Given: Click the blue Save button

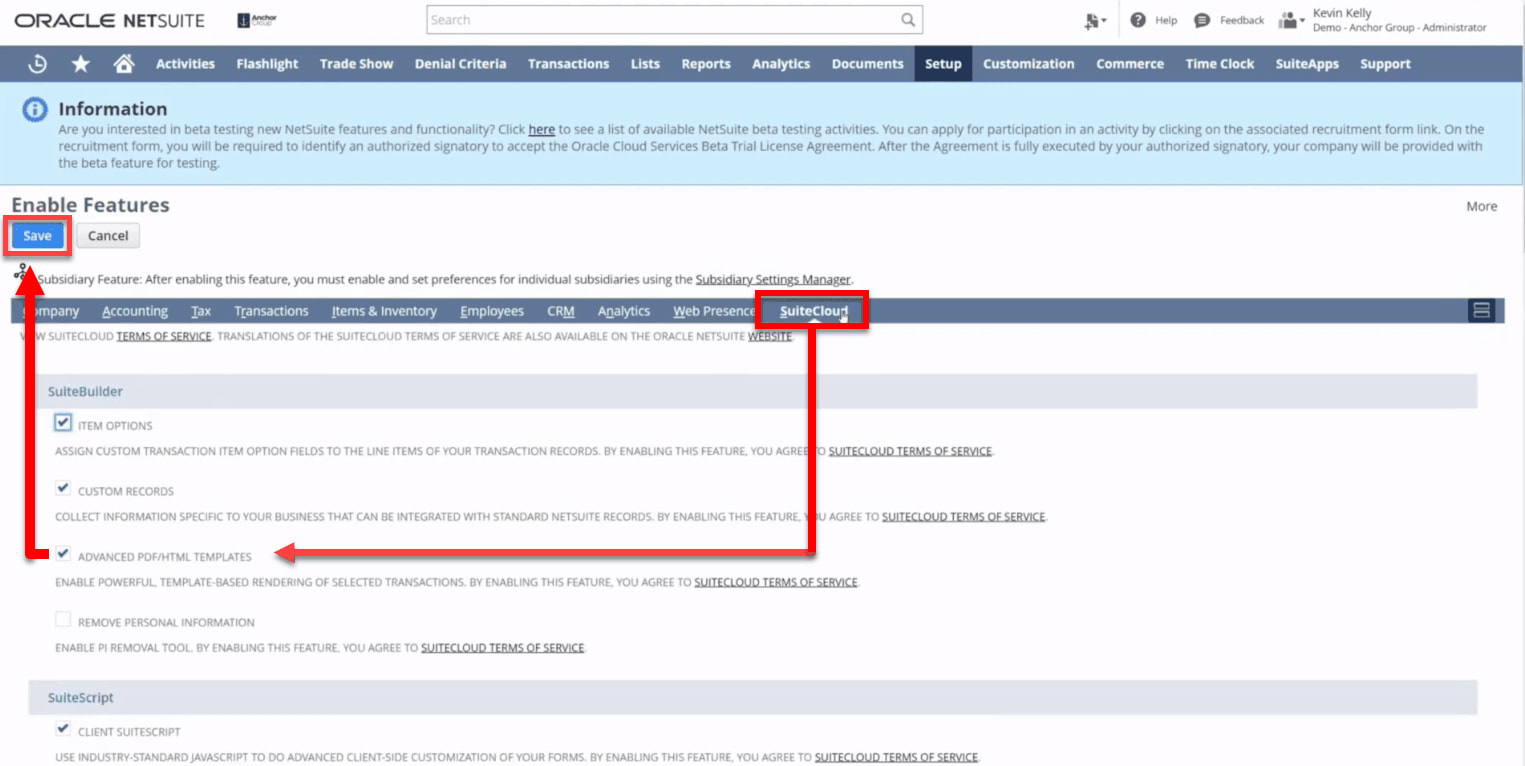Looking at the screenshot, I should coord(37,236).
